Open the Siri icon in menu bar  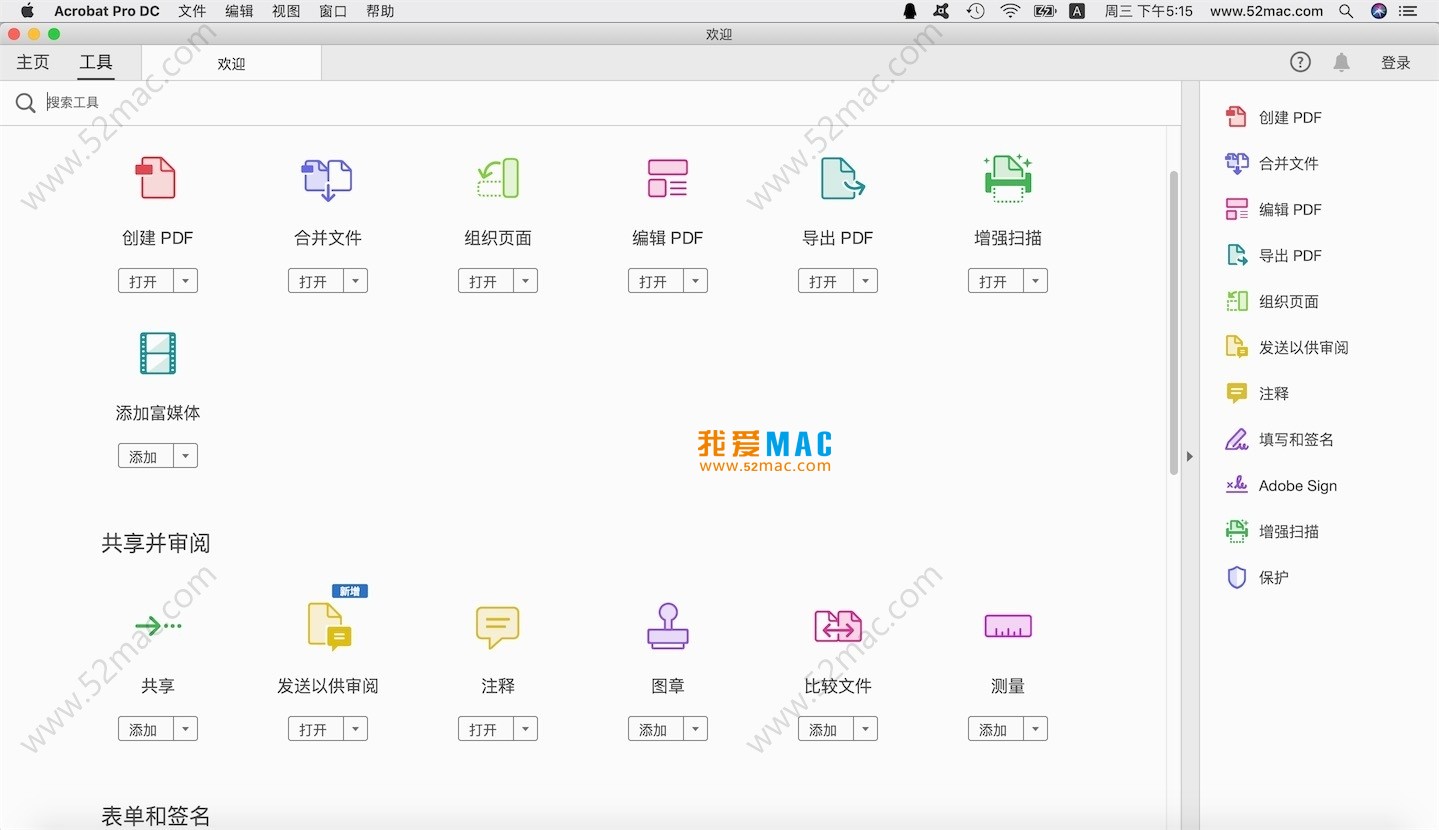1379,11
